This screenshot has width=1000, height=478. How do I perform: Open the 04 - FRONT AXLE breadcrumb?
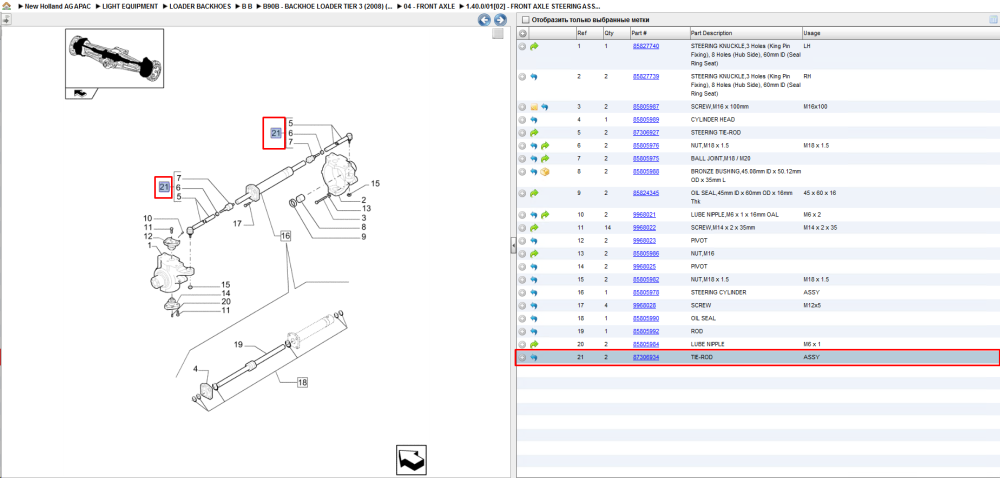431,6
